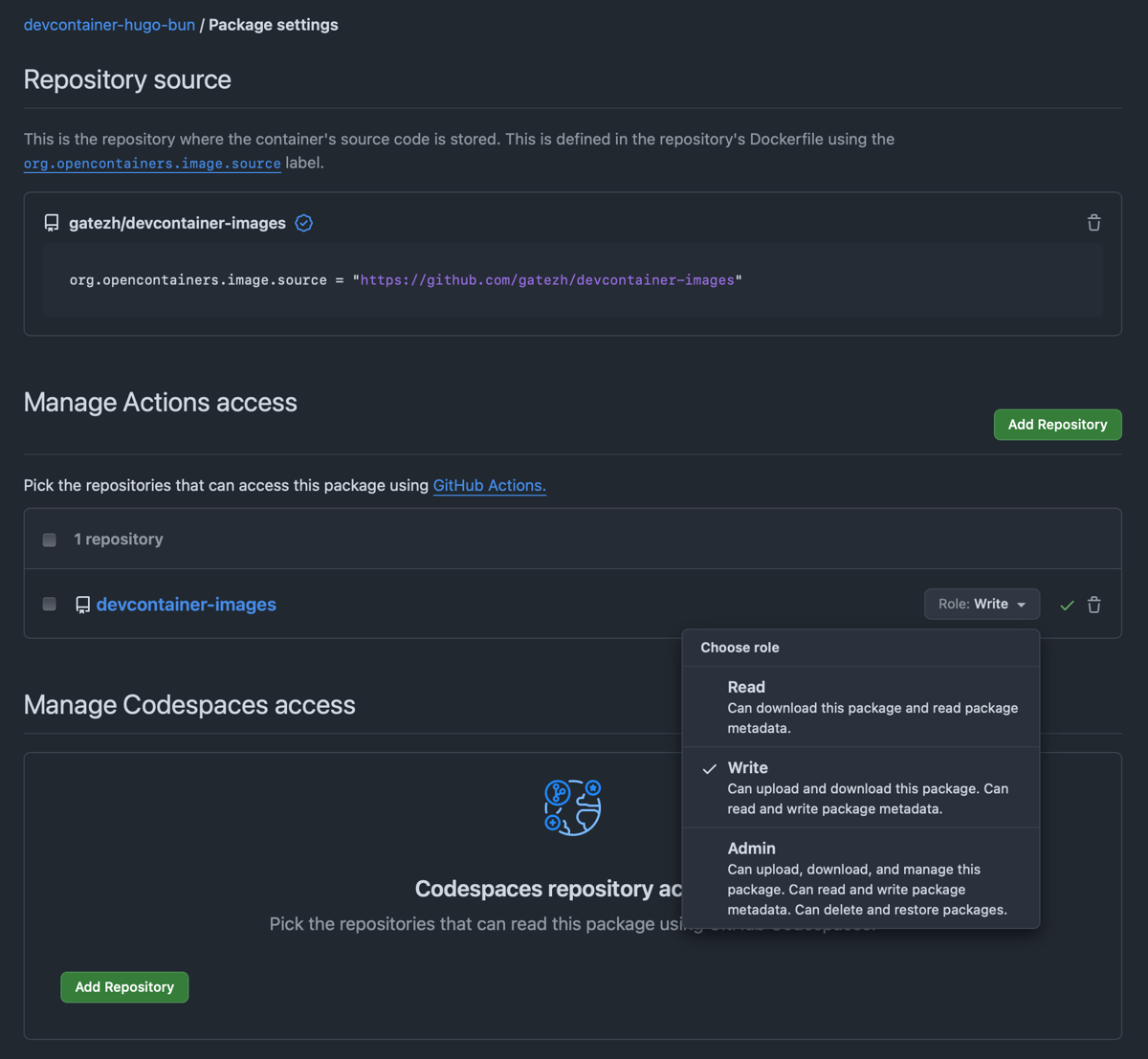The image size is (1148, 1059).
Task: Open the devcontainer-hugo-bun breadcrumb link
Action: click(109, 25)
